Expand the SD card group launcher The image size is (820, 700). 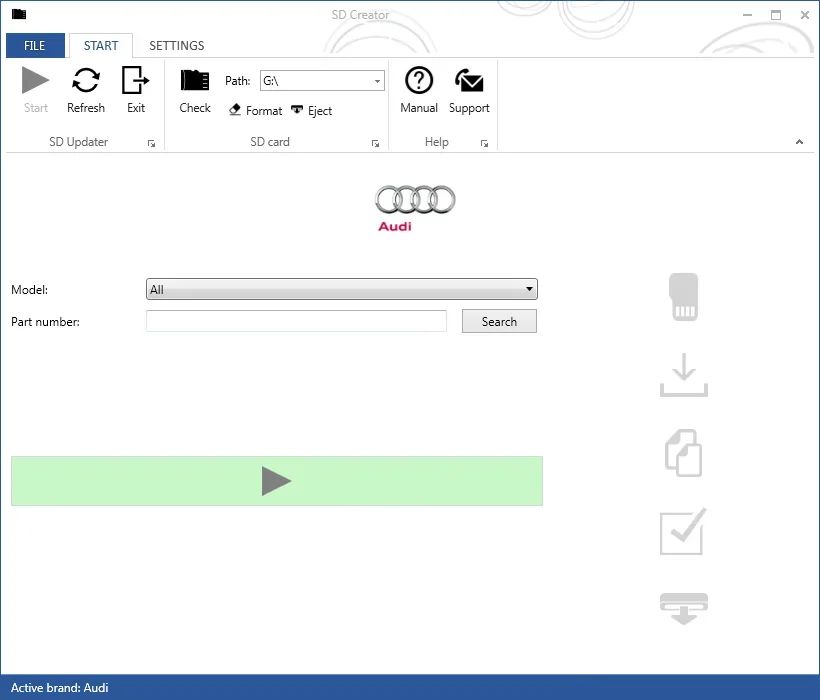[375, 143]
